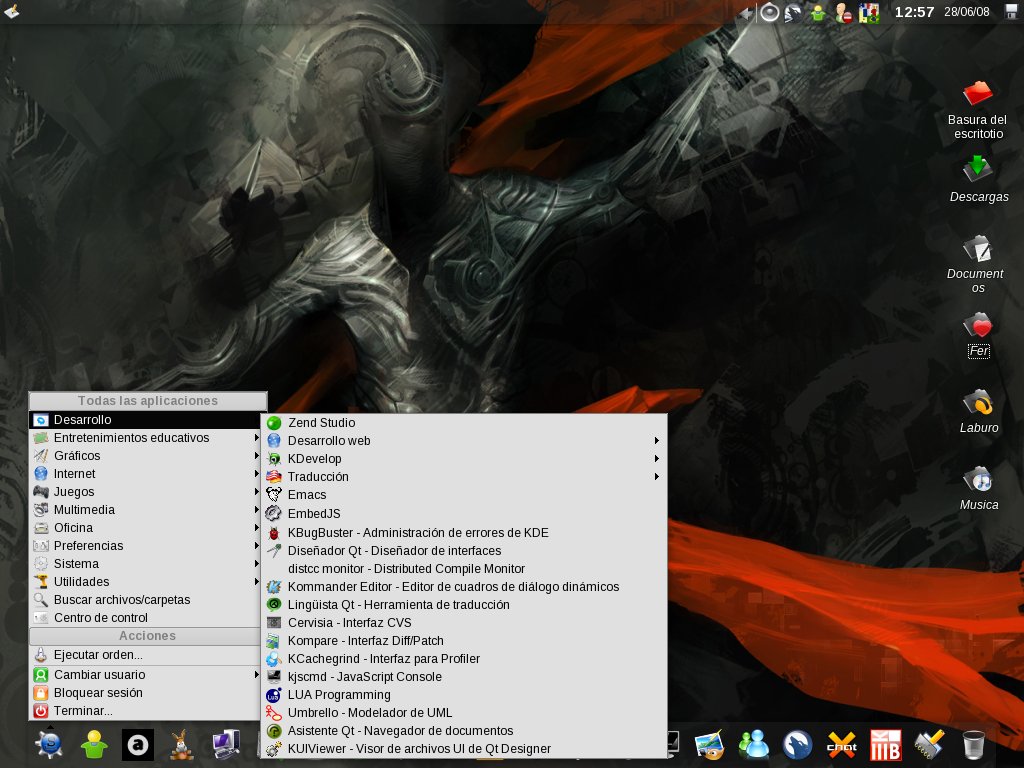
Task: Open the Utilidades menu category
Action: [x=146, y=581]
